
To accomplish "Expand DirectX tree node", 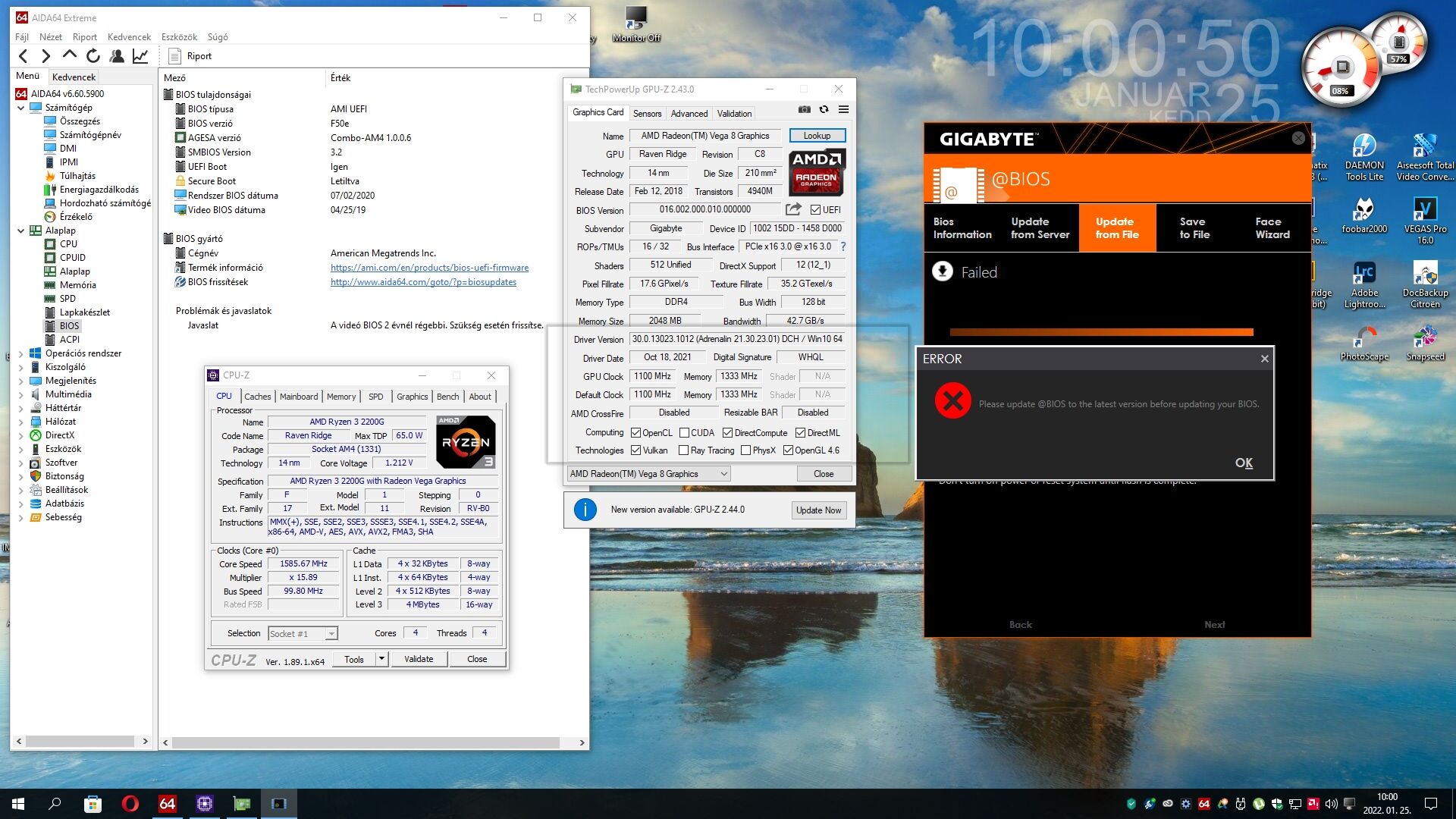I will coord(20,435).
